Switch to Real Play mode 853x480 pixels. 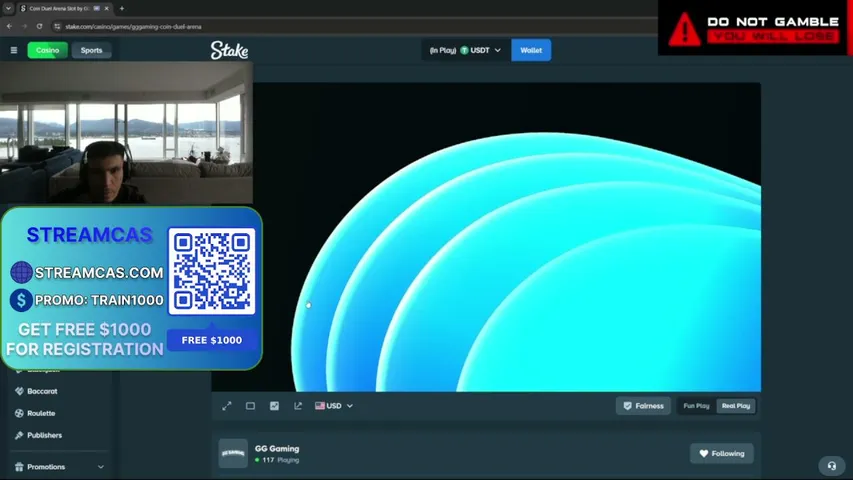pyautogui.click(x=736, y=406)
